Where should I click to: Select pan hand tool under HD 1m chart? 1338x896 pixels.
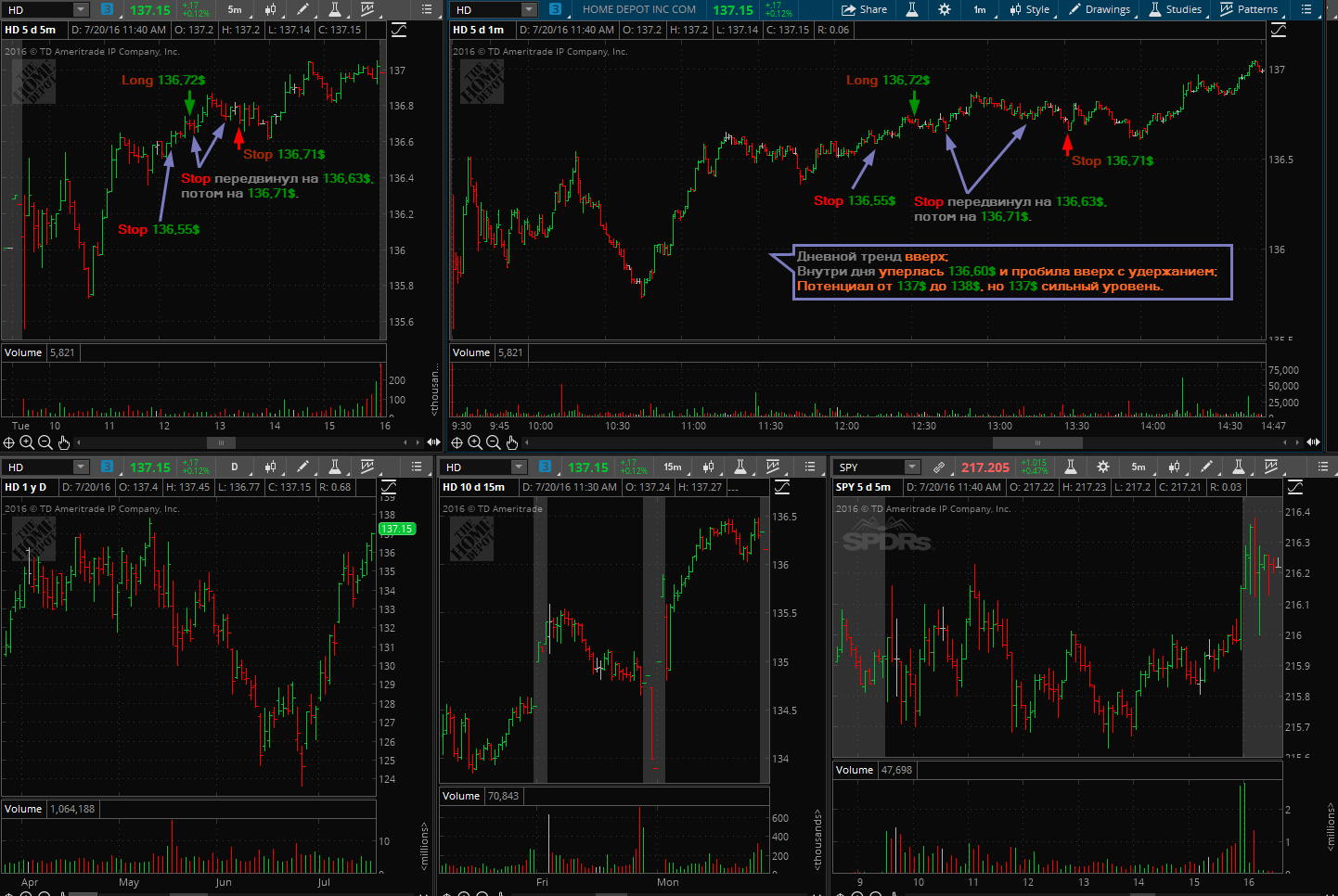tap(511, 442)
